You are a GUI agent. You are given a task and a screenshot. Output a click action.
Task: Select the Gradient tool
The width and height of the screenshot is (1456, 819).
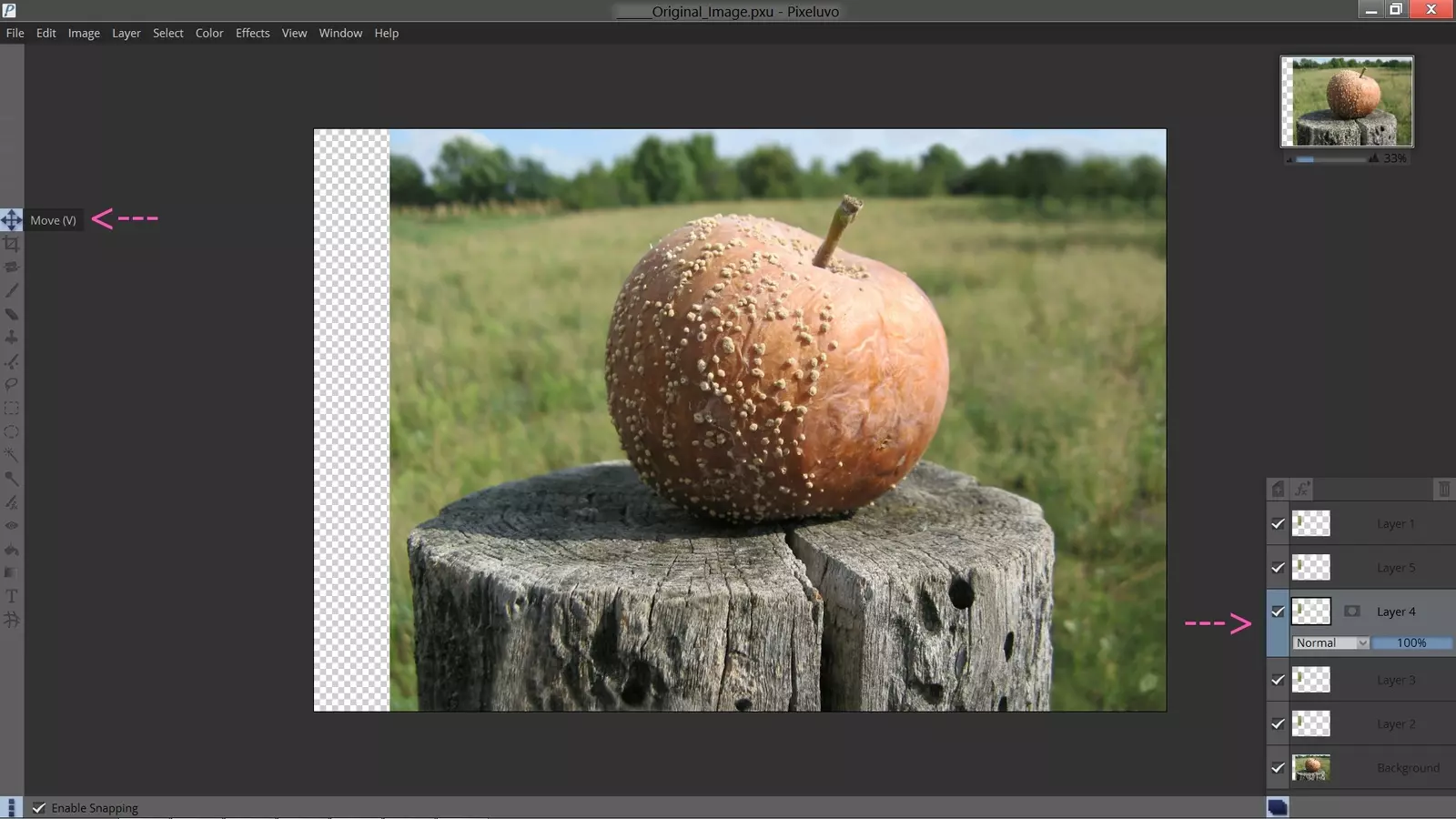click(11, 572)
